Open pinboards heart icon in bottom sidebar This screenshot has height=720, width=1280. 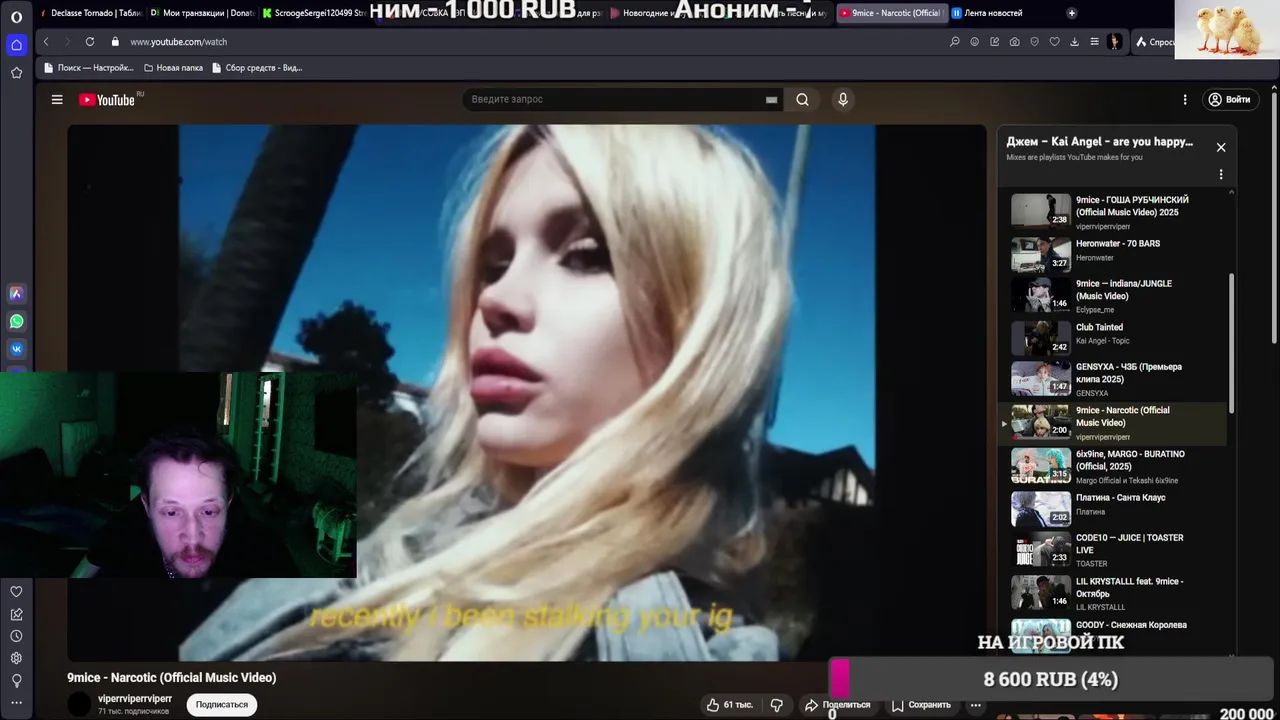(16, 592)
